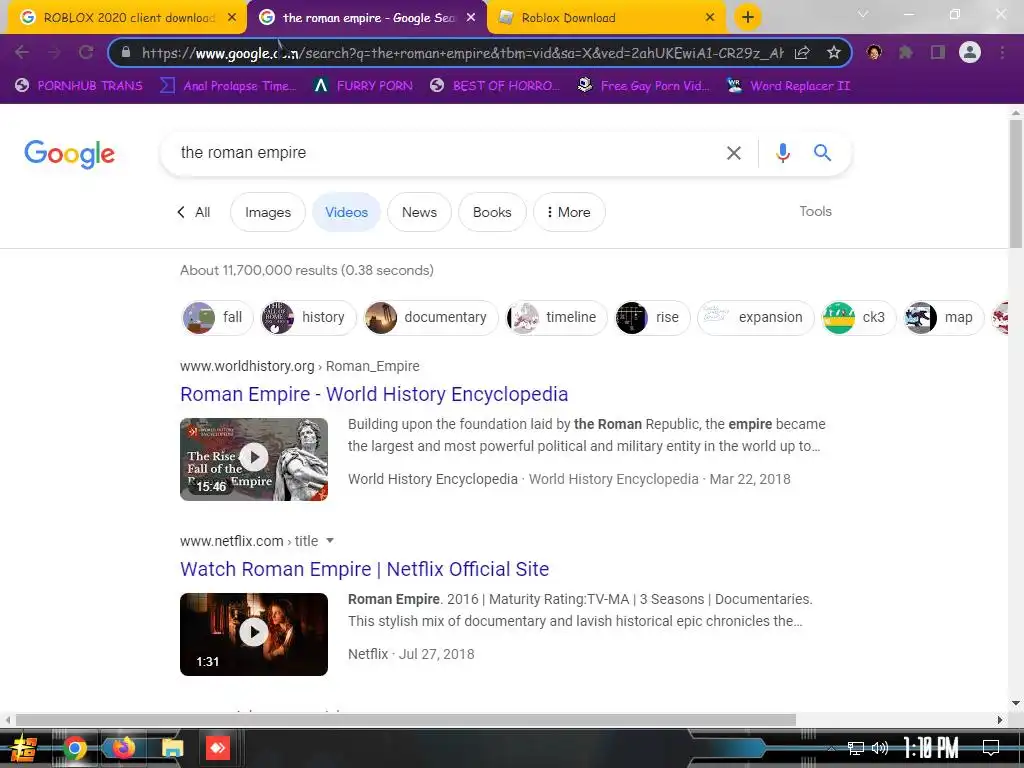Select the Books search filter
The image size is (1024, 768).
(x=492, y=212)
